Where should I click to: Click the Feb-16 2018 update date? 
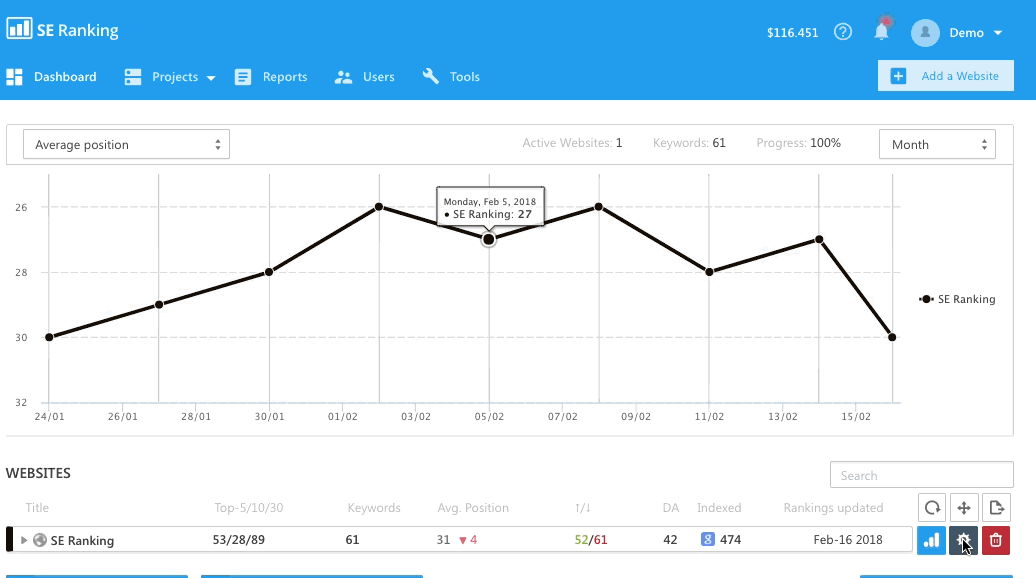click(848, 540)
